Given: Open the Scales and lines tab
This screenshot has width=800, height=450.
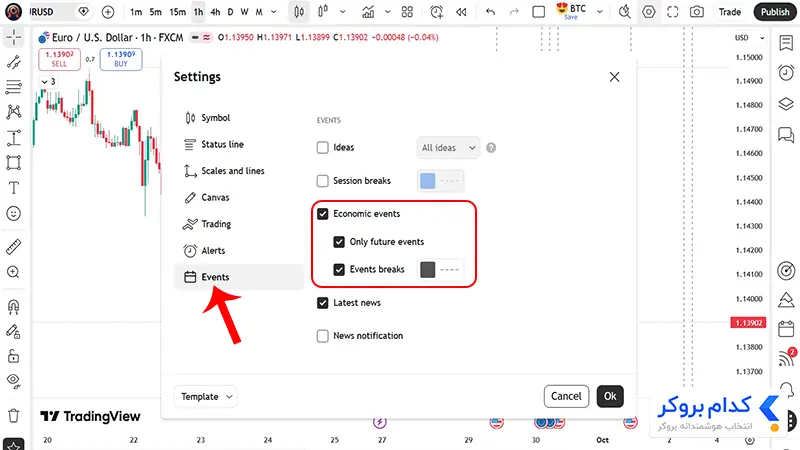Looking at the screenshot, I should pyautogui.click(x=239, y=171).
